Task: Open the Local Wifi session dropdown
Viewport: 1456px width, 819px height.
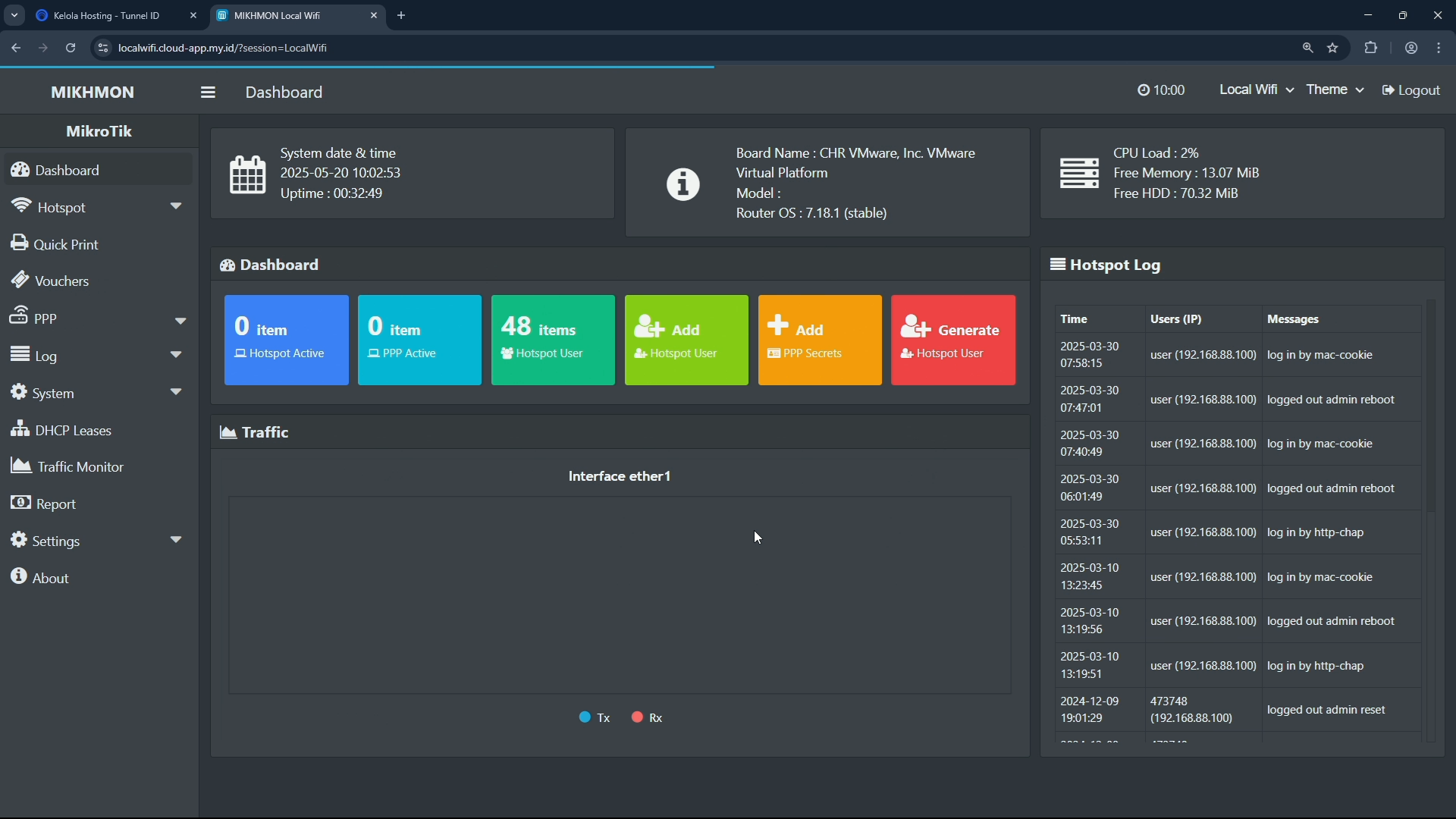Action: (x=1256, y=89)
